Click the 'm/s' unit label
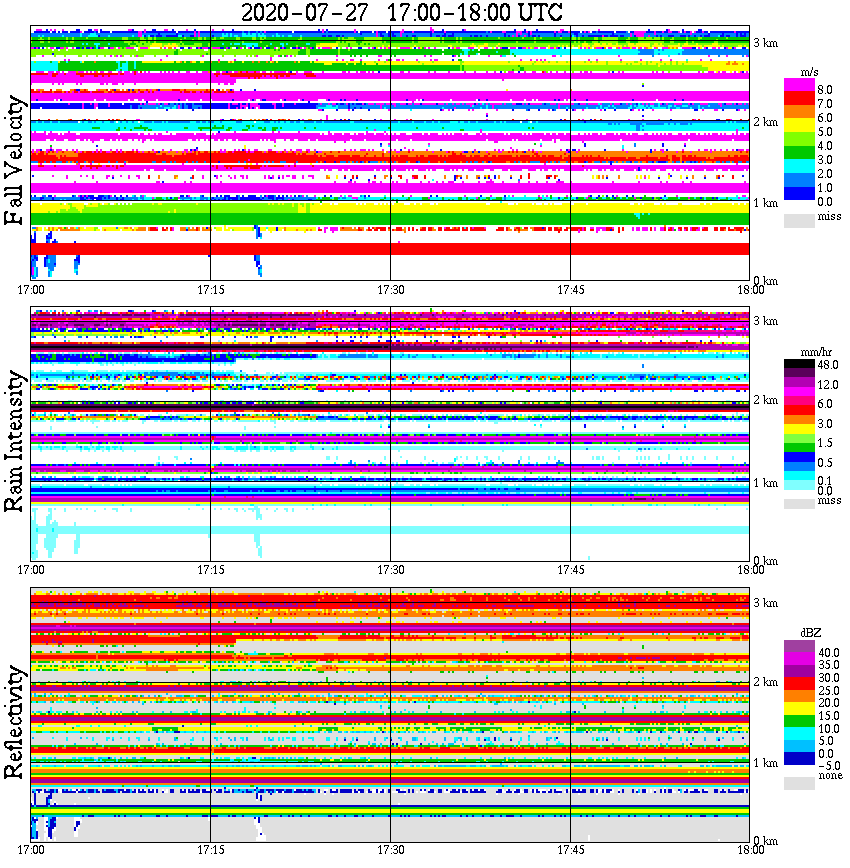Image resolution: width=850 pixels, height=868 pixels. [809, 73]
